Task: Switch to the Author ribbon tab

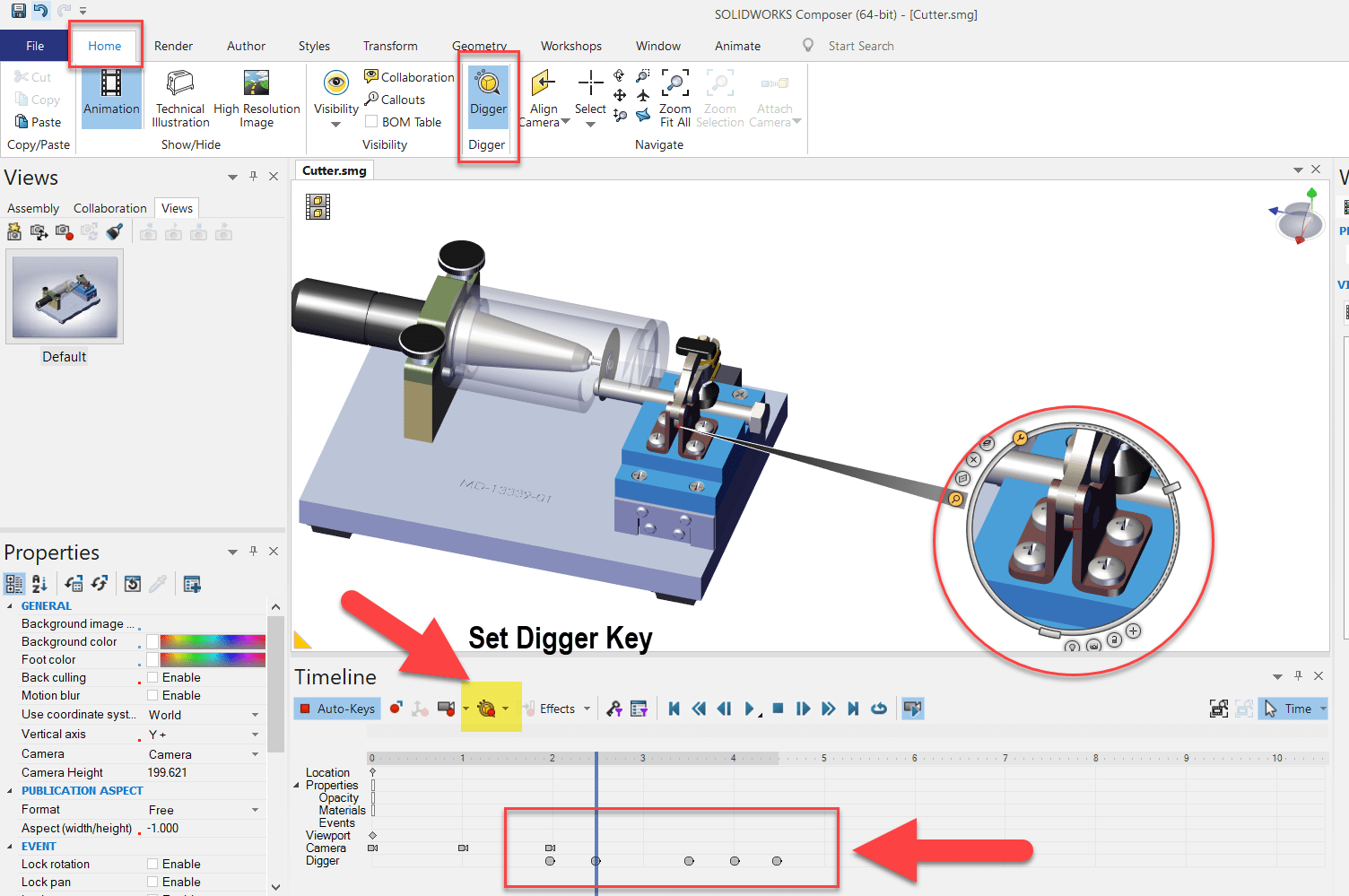Action: click(246, 46)
